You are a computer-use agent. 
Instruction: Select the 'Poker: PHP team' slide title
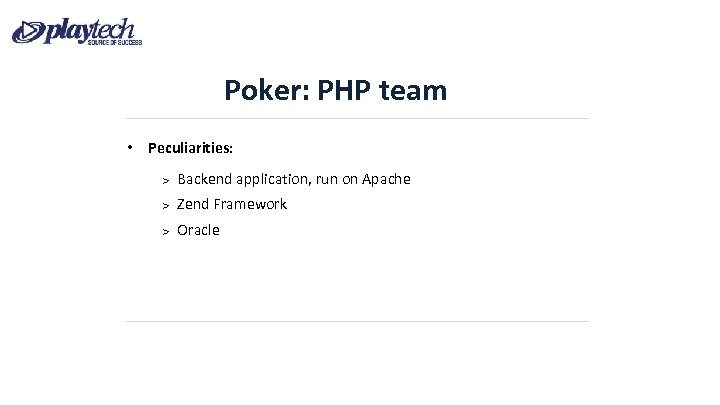pyautogui.click(x=336, y=92)
